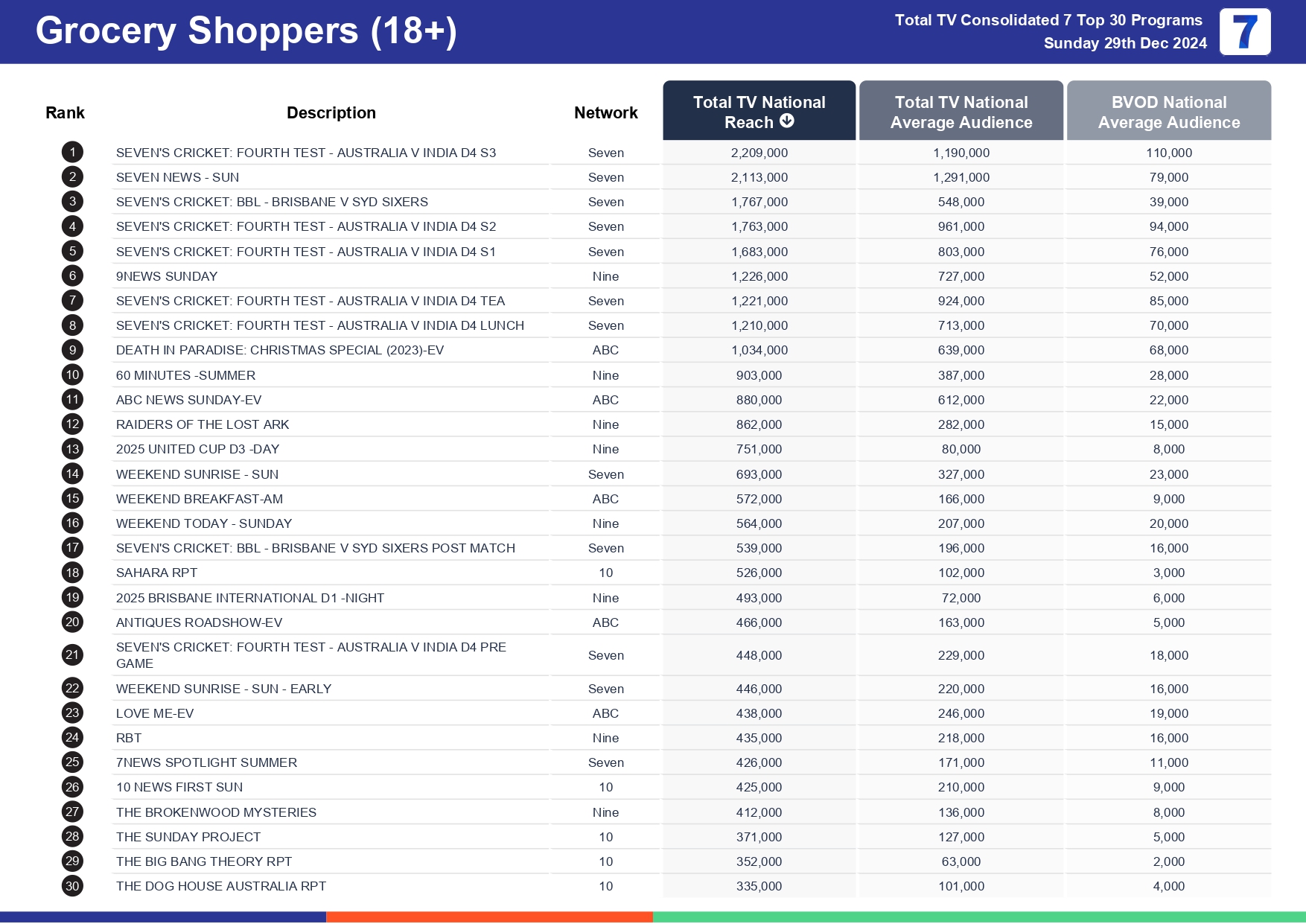Click the Description column header
The width and height of the screenshot is (1306, 924).
pyautogui.click(x=331, y=113)
